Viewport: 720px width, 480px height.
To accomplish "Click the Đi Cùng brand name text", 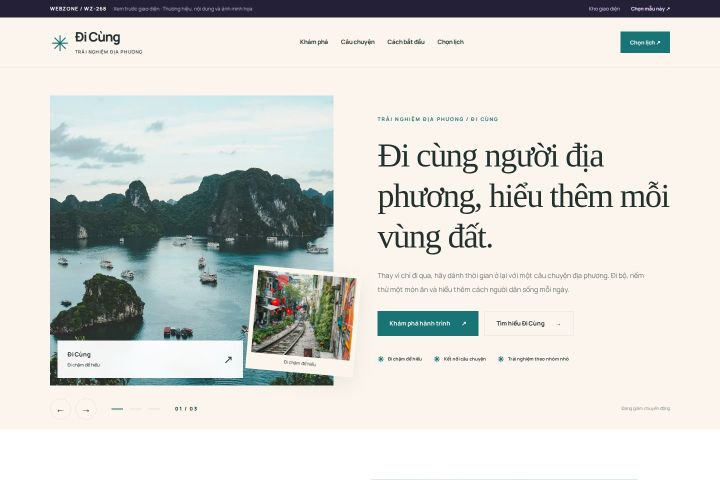I will tap(97, 38).
